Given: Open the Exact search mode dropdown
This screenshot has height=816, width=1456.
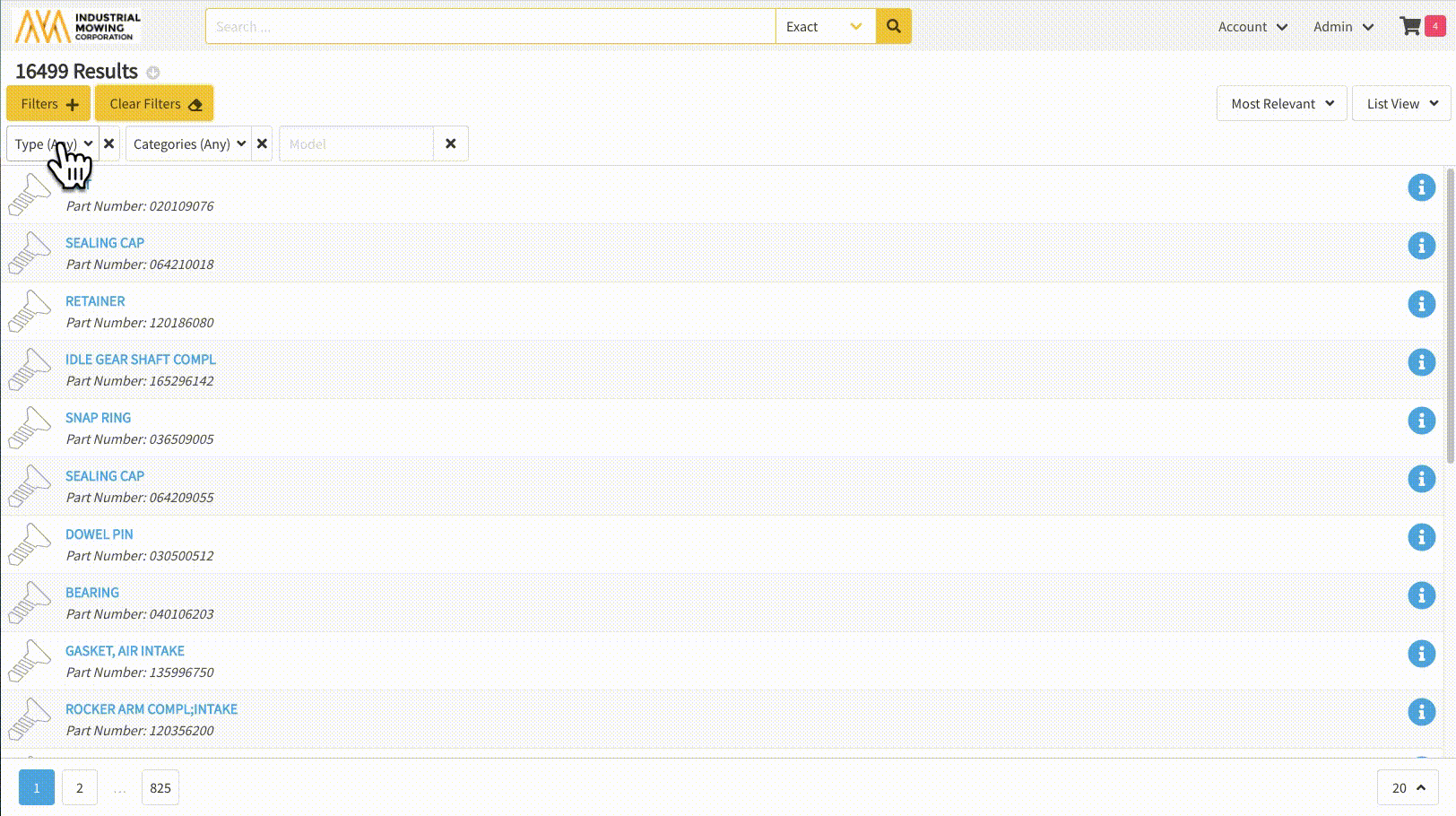Looking at the screenshot, I should coord(825,27).
